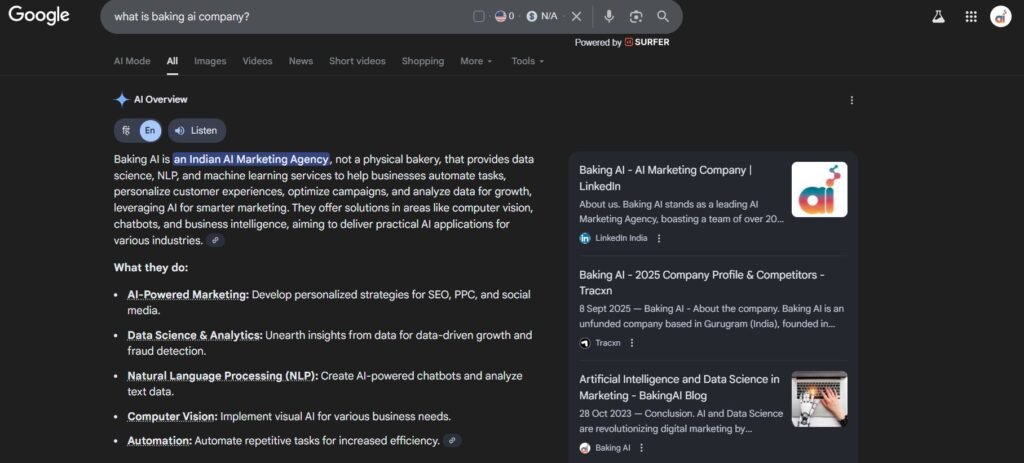This screenshot has width=1024, height=463.
Task: Open Tracxn 2025 Company Profile result
Action: pos(702,283)
